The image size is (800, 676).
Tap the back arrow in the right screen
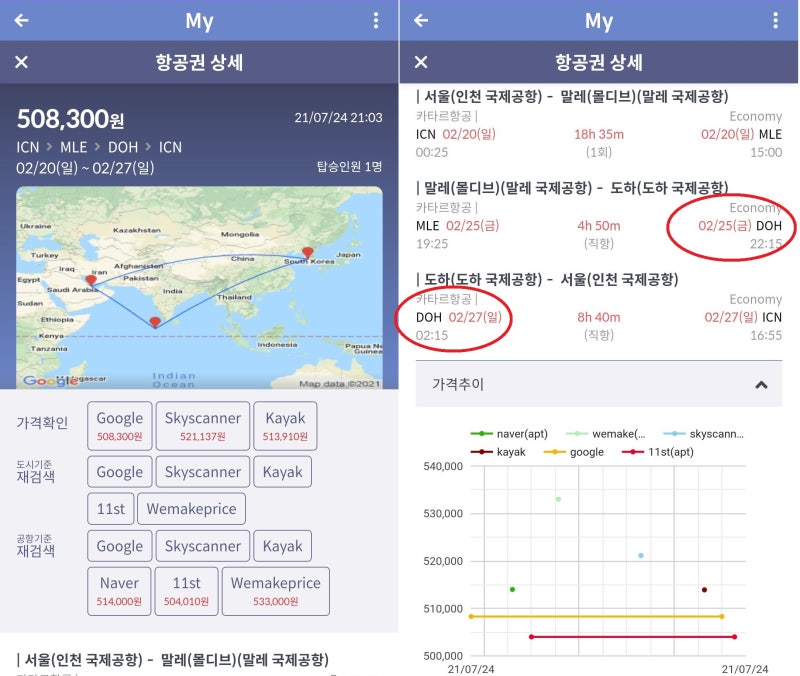(421, 20)
